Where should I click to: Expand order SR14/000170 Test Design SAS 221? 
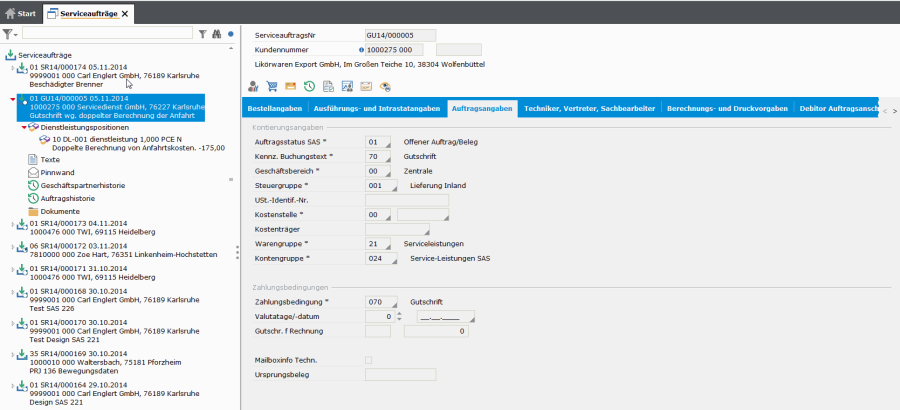coord(13,323)
